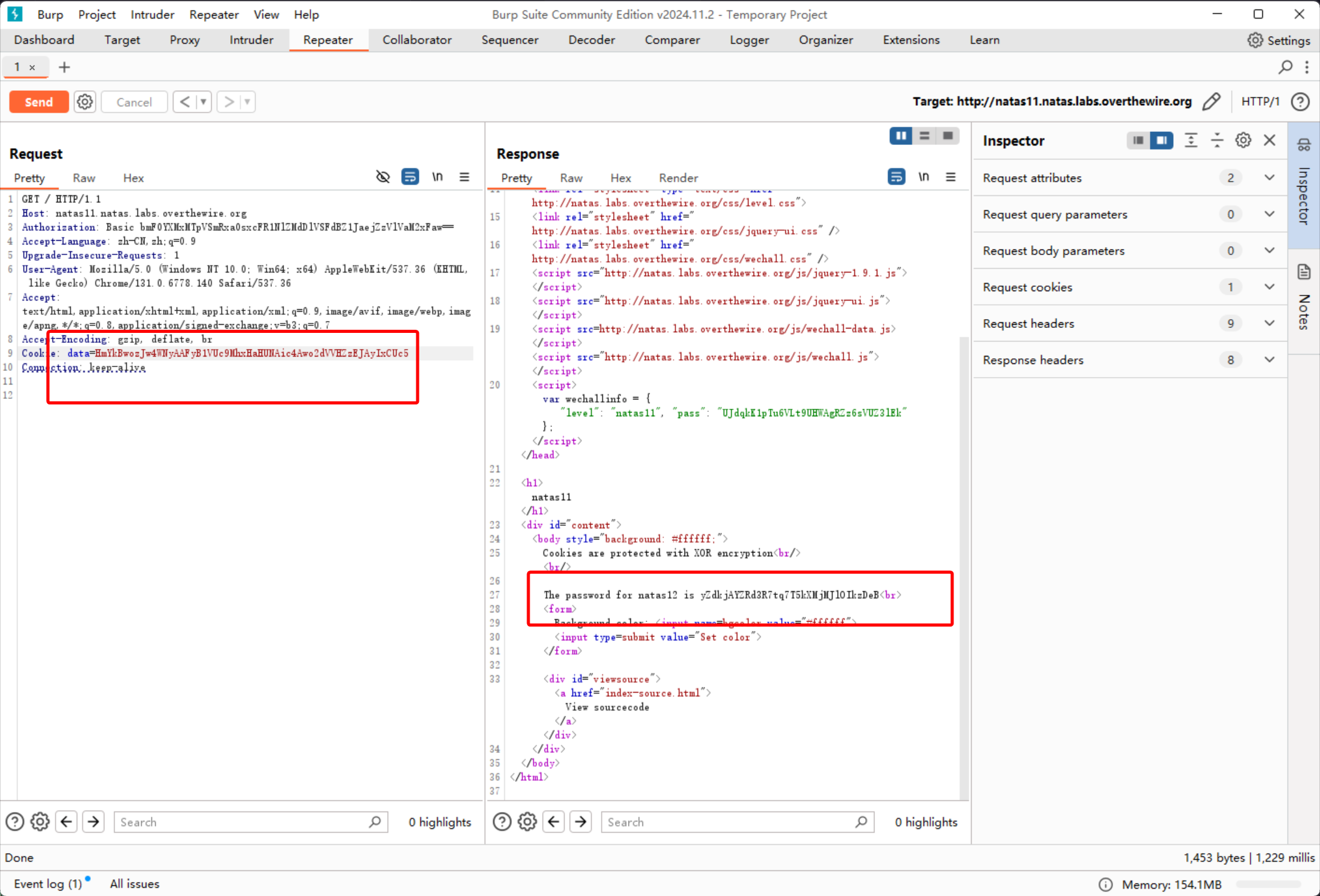Image resolution: width=1320 pixels, height=896 pixels.
Task: Switch Inspector to the right docking layout
Action: 1161,141
